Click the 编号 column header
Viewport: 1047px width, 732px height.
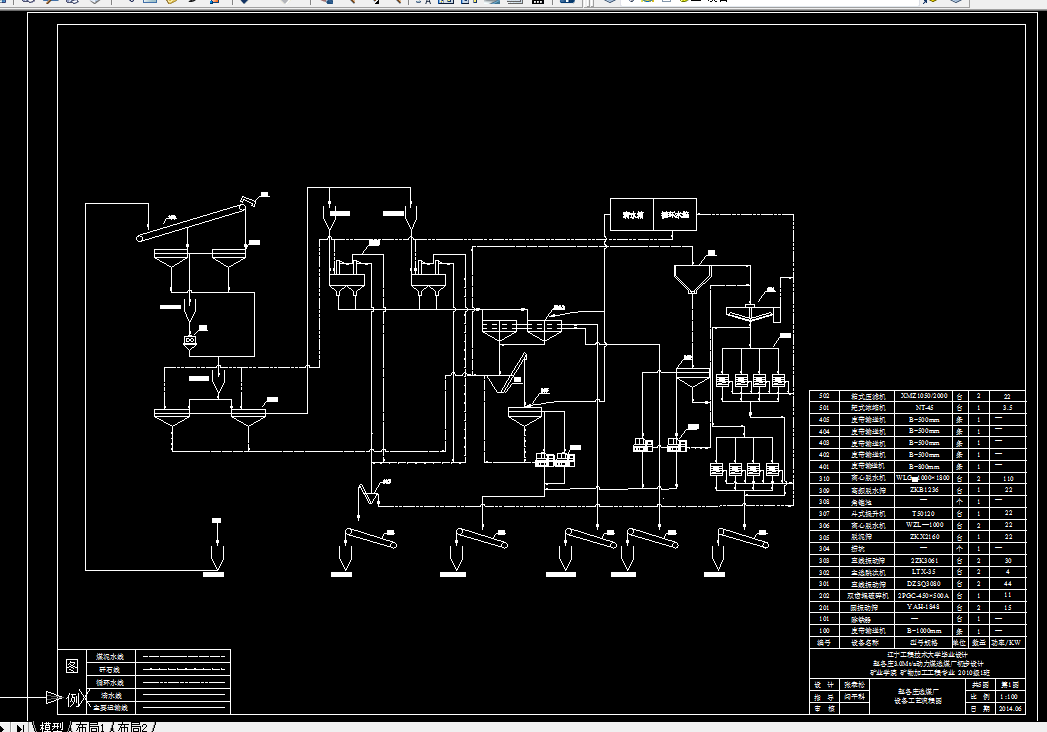coord(824,643)
